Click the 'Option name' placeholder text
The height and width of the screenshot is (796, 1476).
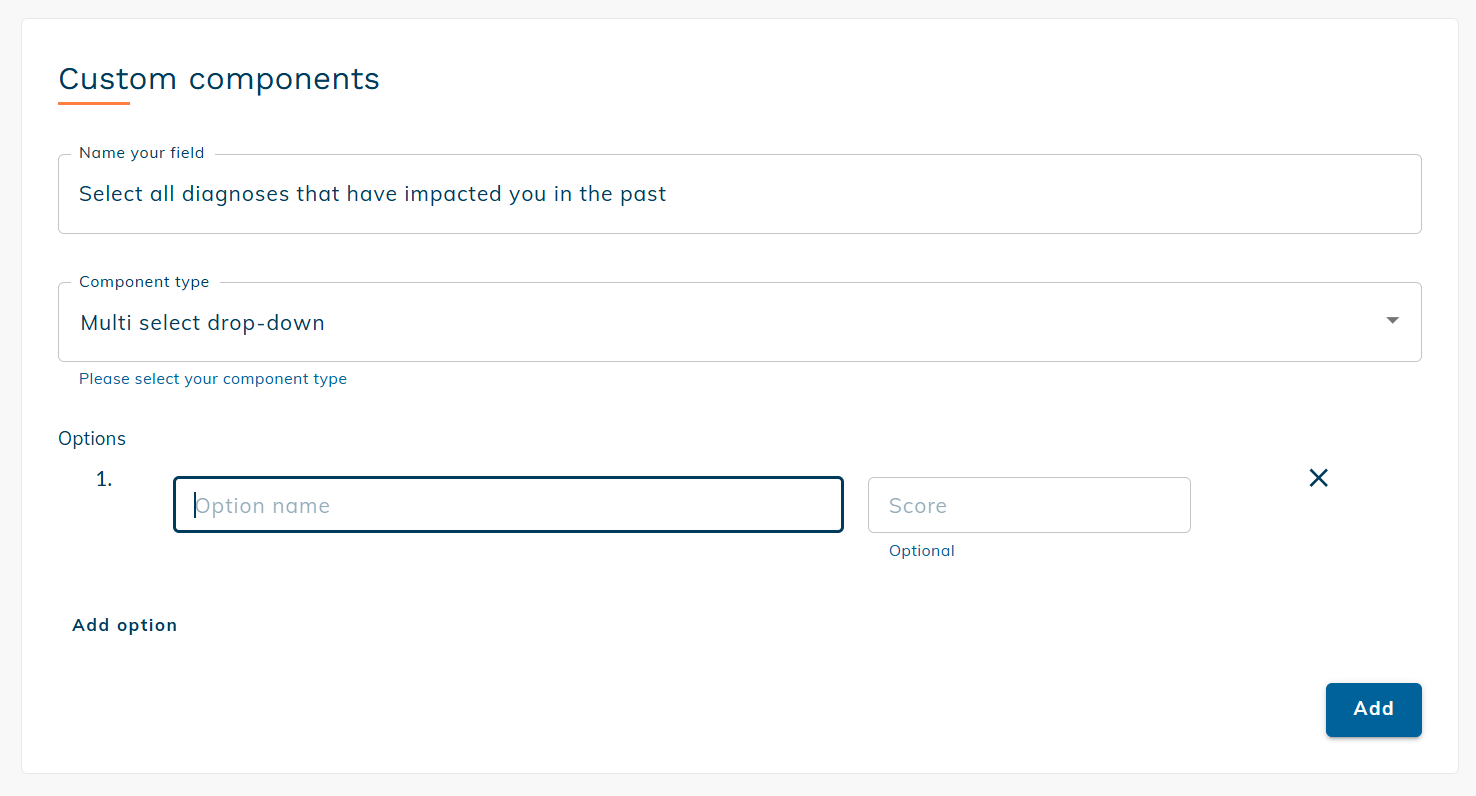coord(263,506)
